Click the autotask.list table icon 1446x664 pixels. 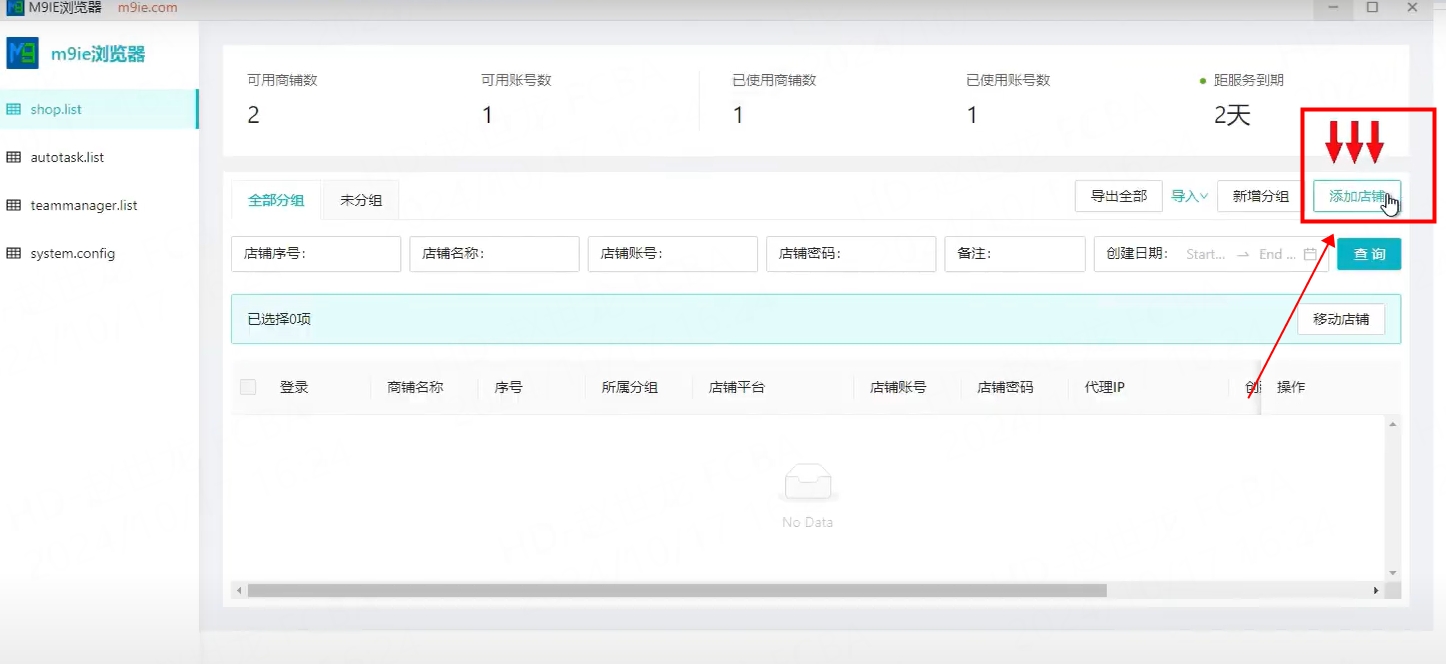click(x=14, y=157)
